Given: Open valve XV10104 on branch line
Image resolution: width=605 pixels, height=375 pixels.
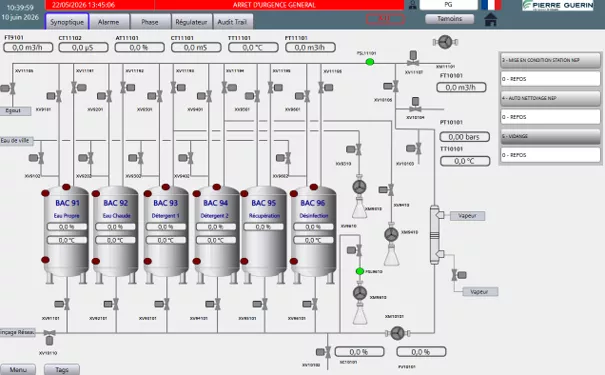Looking at the screenshot, I should coord(415,105).
